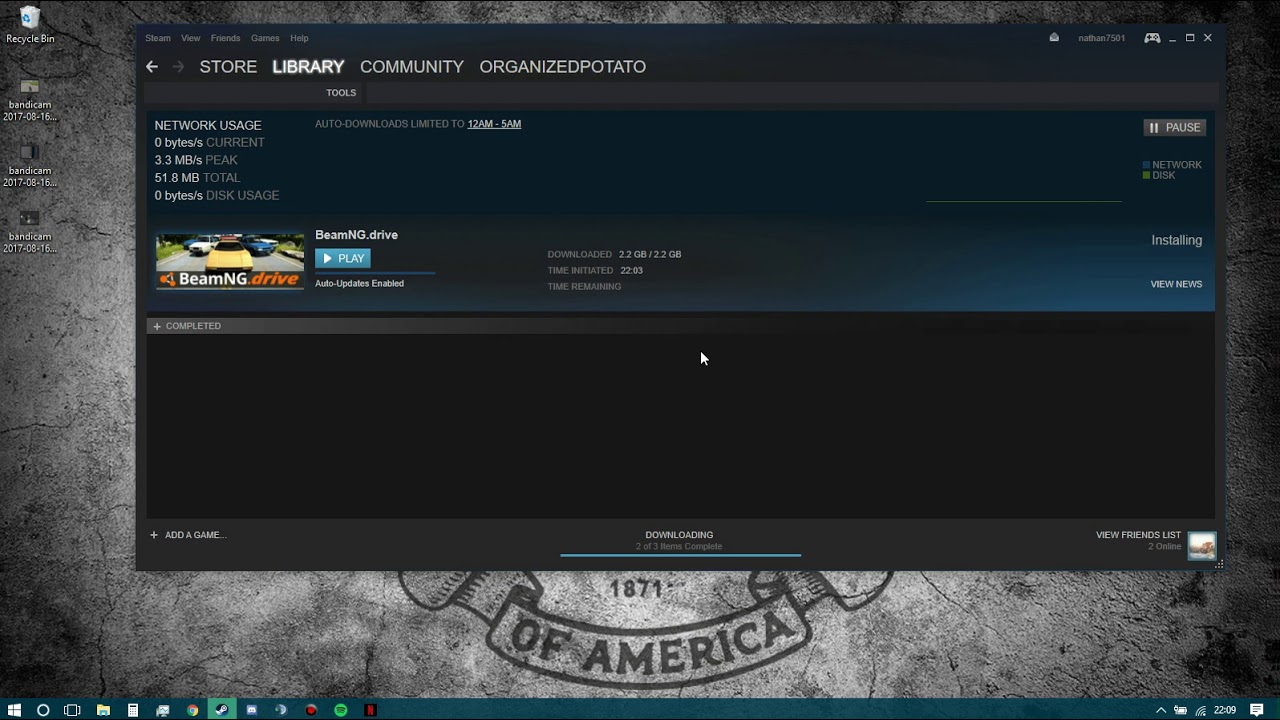Click the plus icon next to Add a Game

(154, 535)
